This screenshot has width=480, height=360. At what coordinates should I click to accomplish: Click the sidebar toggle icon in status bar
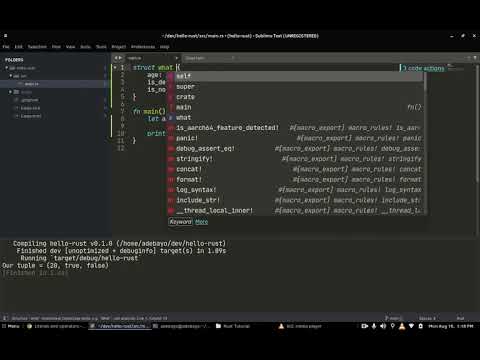click(x=5, y=318)
